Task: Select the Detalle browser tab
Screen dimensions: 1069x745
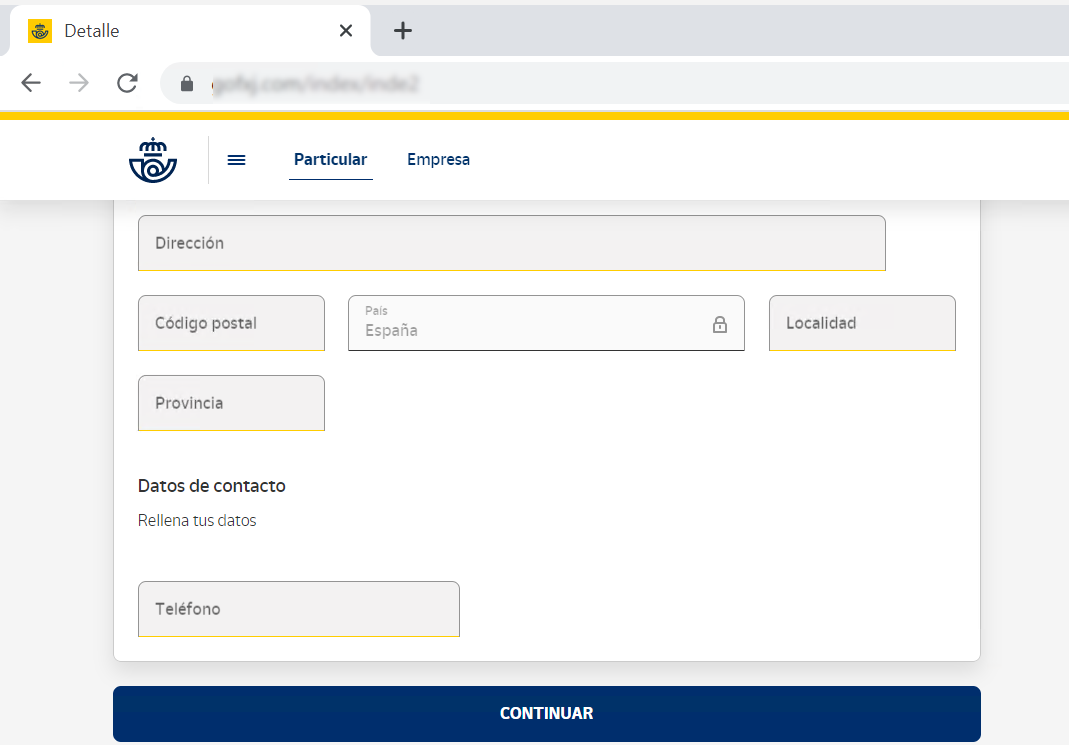Action: tap(180, 31)
